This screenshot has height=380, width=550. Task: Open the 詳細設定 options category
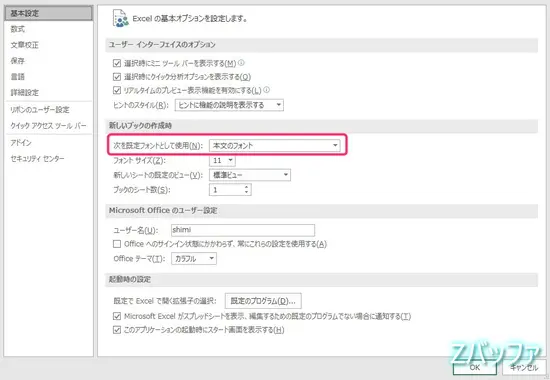25,93
